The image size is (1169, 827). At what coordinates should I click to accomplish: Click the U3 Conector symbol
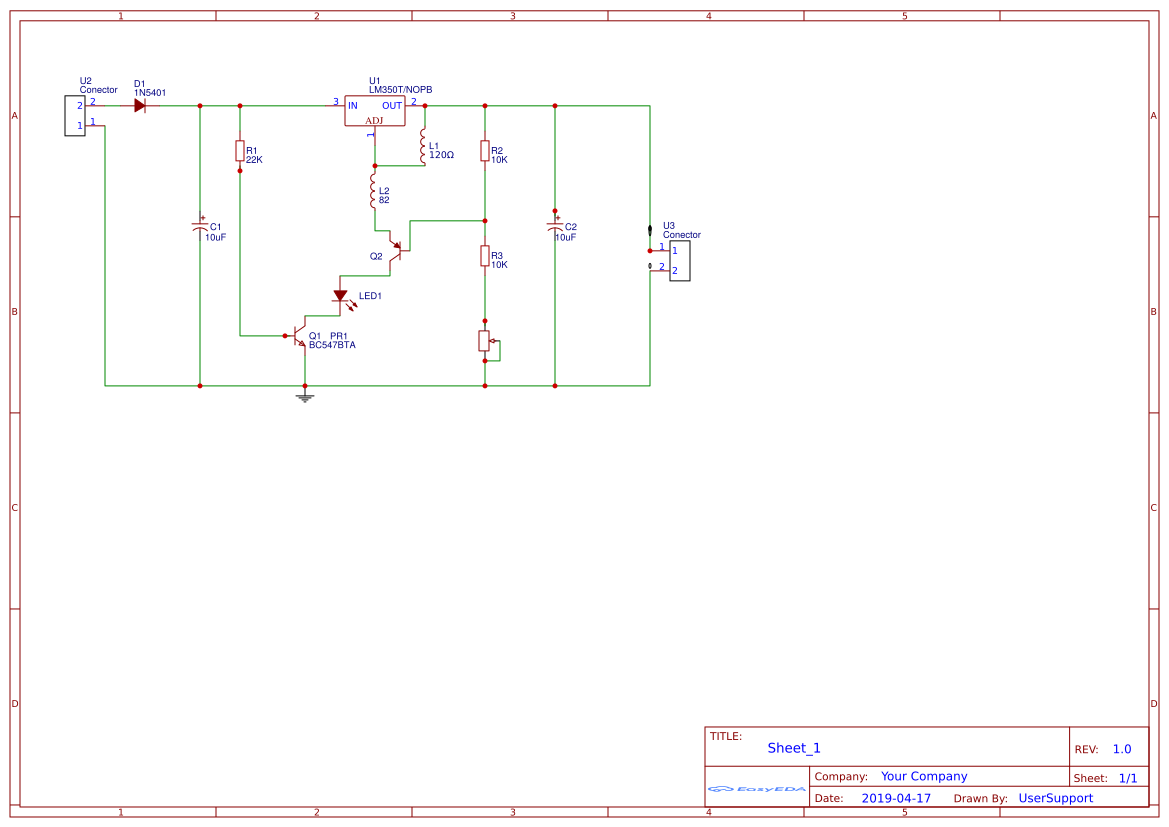tap(679, 260)
